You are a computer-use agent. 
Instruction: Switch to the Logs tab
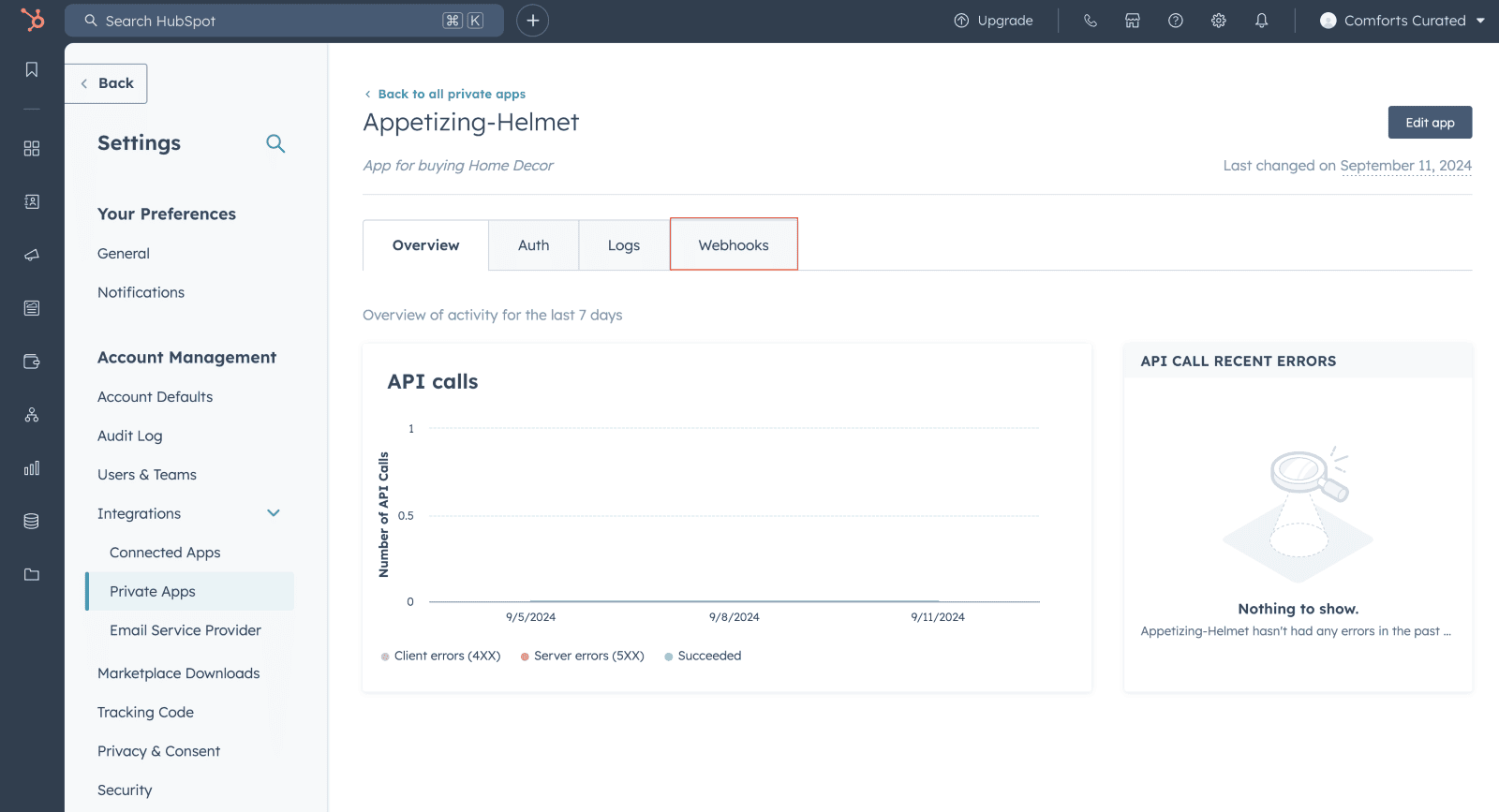624,245
